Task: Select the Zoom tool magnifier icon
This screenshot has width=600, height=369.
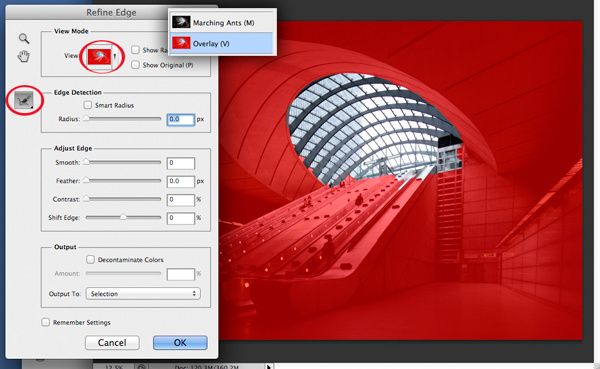Action: tap(24, 38)
